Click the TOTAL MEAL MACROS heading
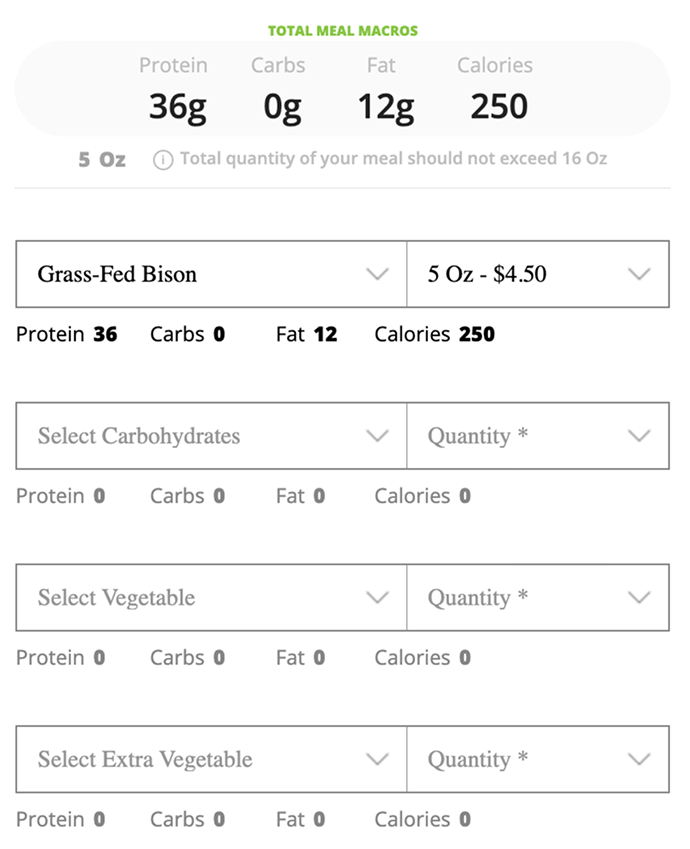690x849 pixels. click(344, 30)
